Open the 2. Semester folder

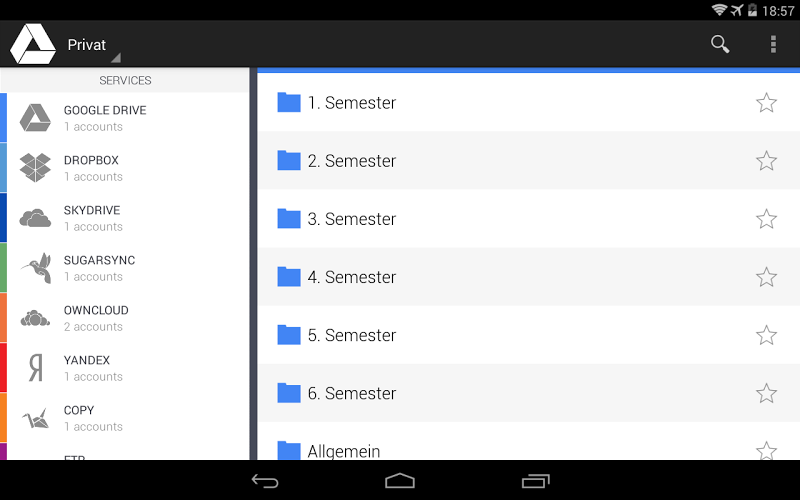(x=529, y=161)
